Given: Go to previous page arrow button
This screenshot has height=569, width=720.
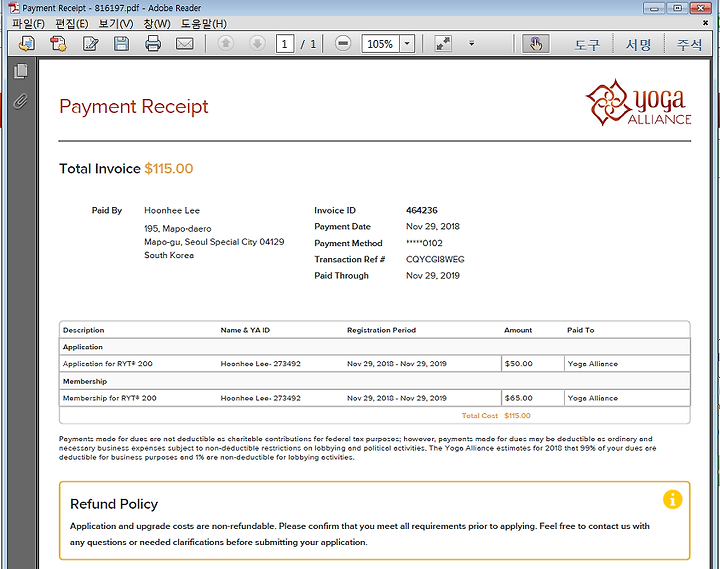Looking at the screenshot, I should click(225, 44).
